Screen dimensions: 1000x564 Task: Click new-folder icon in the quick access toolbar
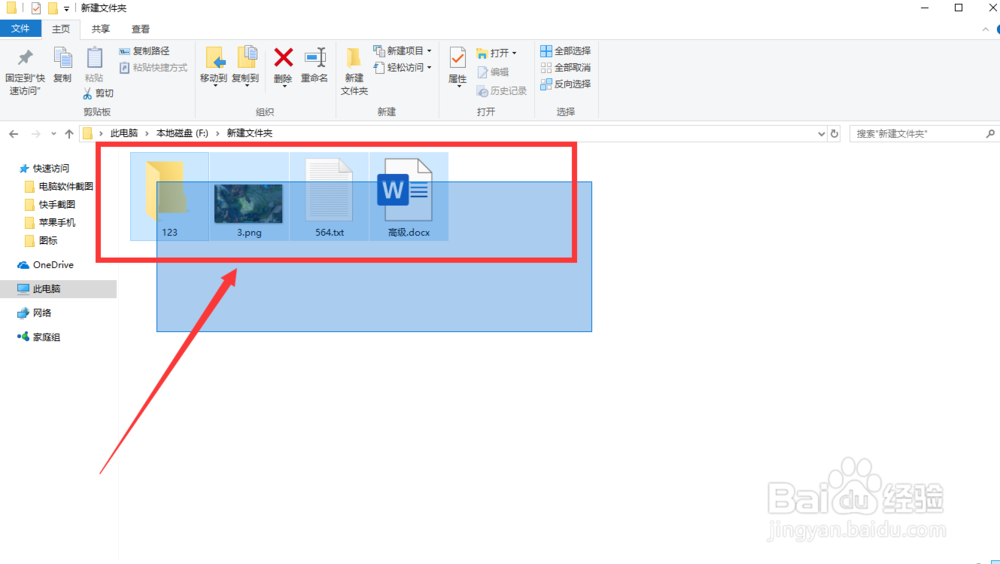pyautogui.click(x=52, y=8)
